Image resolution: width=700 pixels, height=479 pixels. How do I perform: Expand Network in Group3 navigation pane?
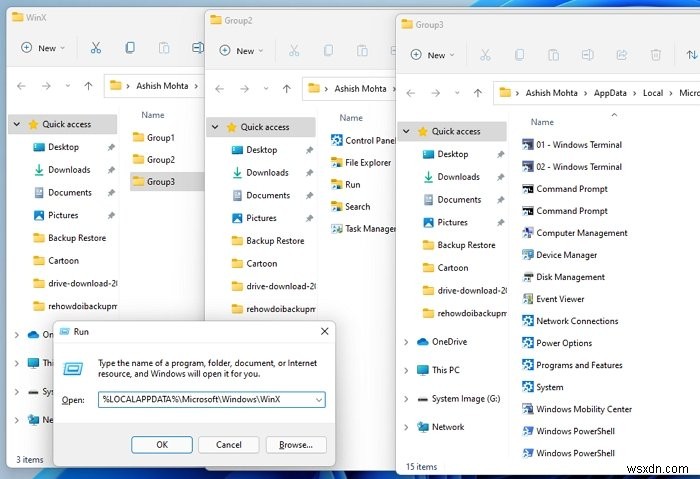click(406, 427)
